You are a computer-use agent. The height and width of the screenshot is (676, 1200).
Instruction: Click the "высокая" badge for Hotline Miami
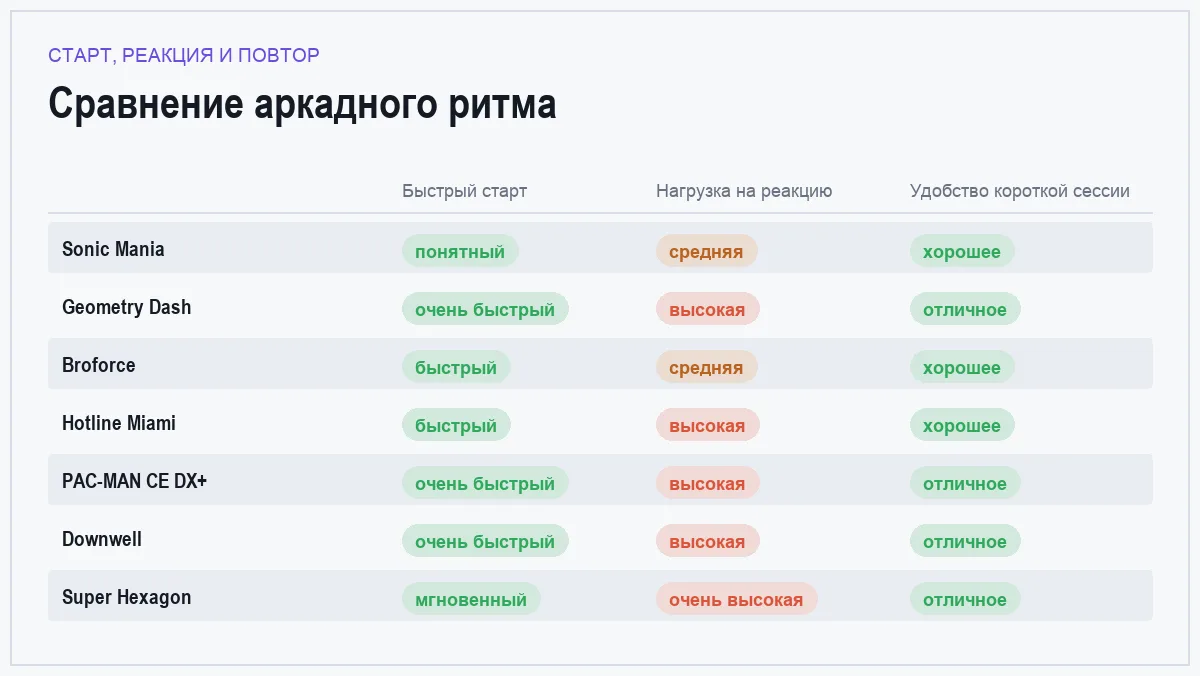[x=707, y=425]
